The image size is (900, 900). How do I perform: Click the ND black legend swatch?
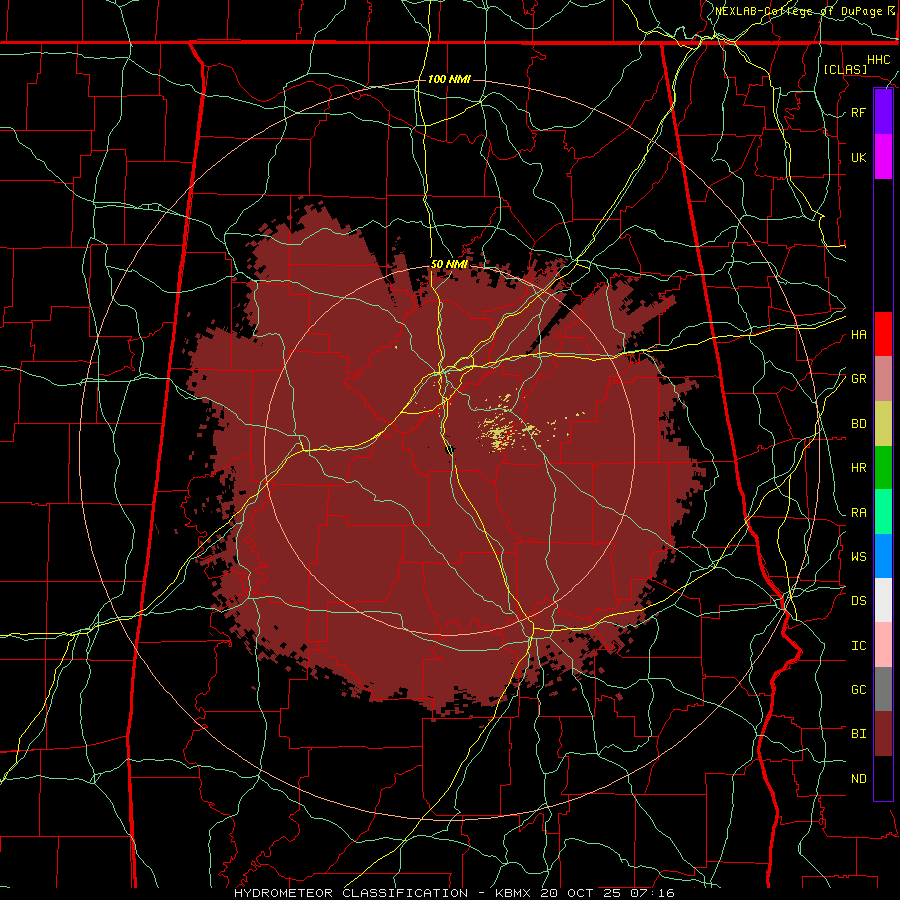[x=883, y=778]
